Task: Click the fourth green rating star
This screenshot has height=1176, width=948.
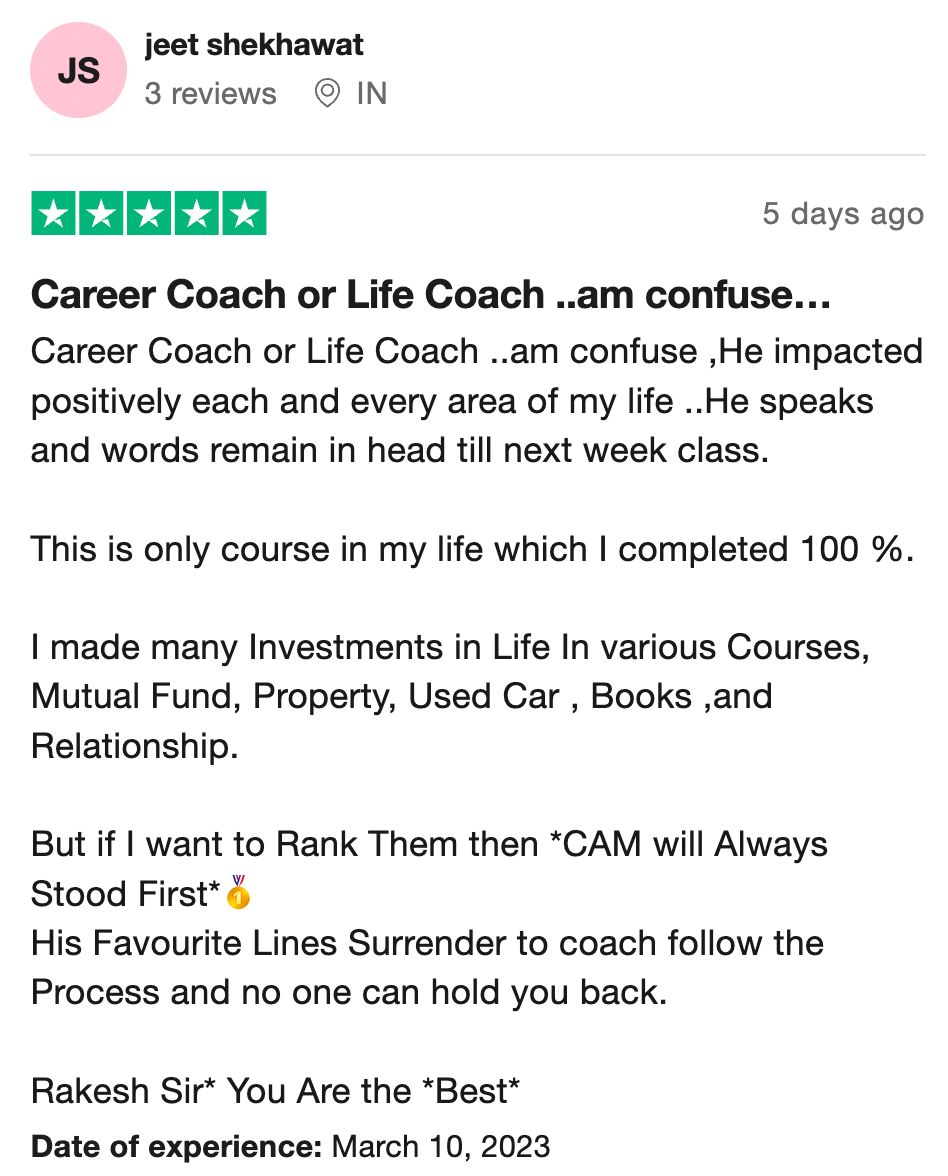Action: coord(197,214)
